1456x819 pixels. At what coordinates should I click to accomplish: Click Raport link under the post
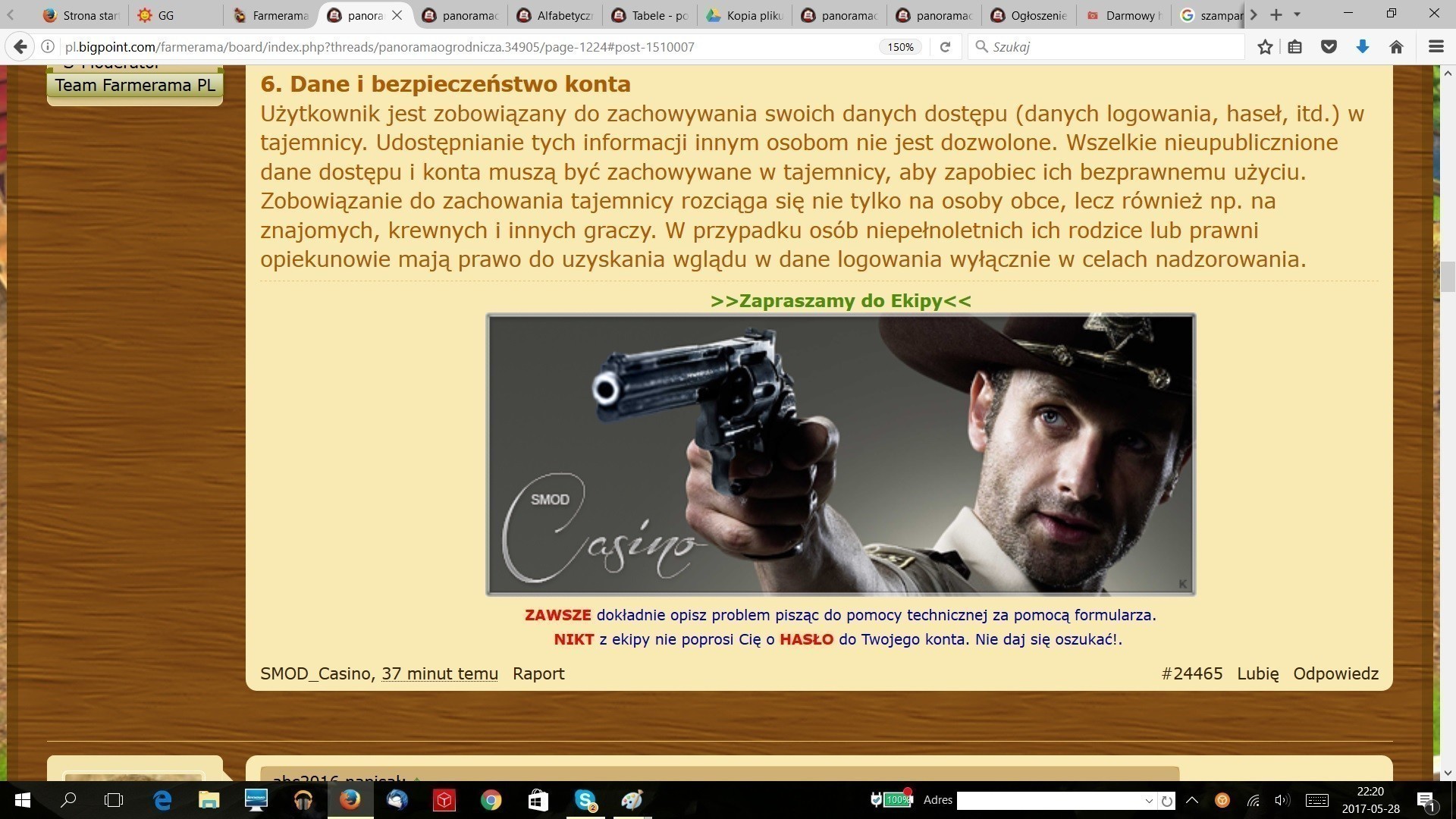coord(538,673)
